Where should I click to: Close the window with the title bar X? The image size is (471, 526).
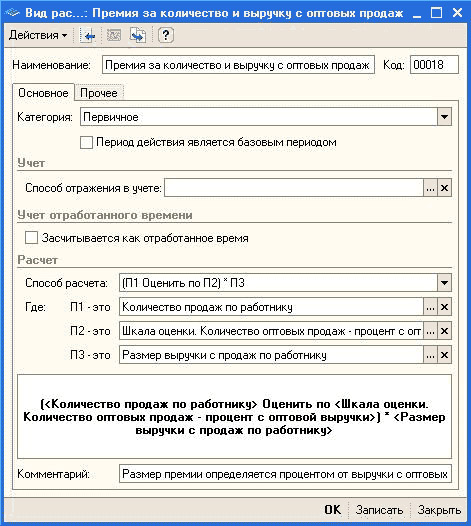point(457,13)
